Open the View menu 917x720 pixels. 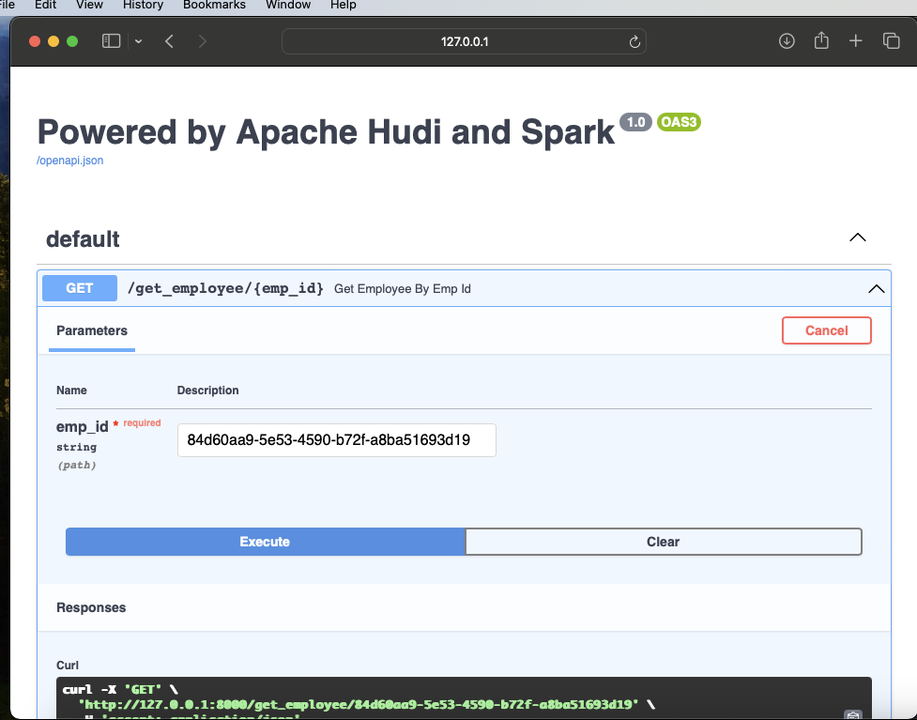click(89, 5)
